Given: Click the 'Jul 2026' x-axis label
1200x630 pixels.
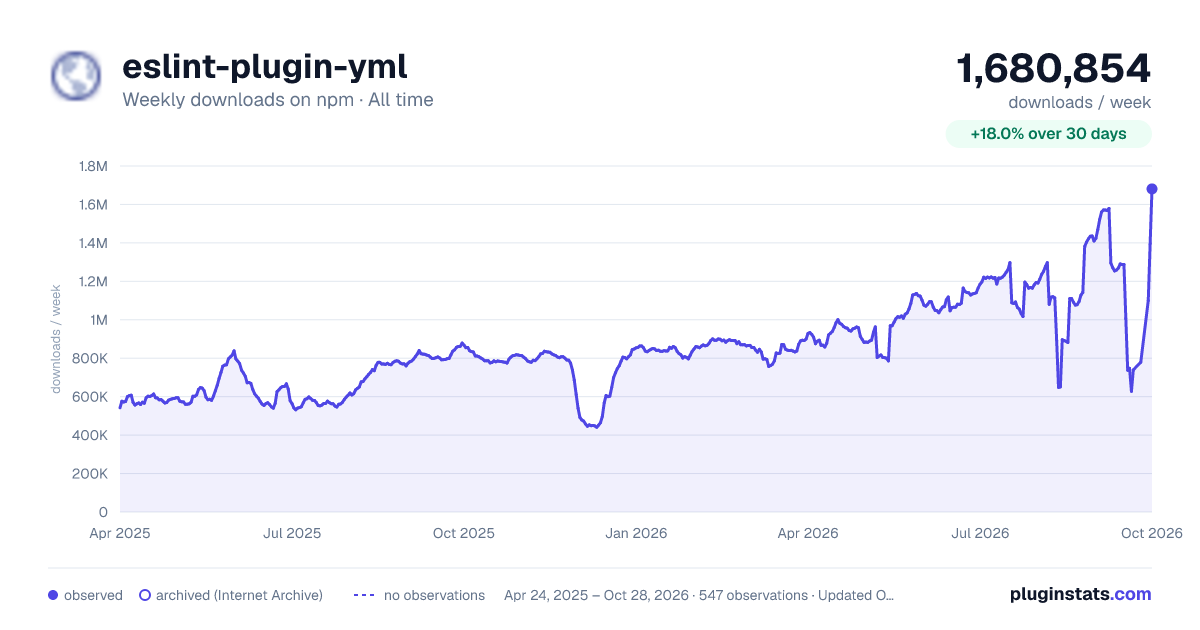Looking at the screenshot, I should click(980, 533).
